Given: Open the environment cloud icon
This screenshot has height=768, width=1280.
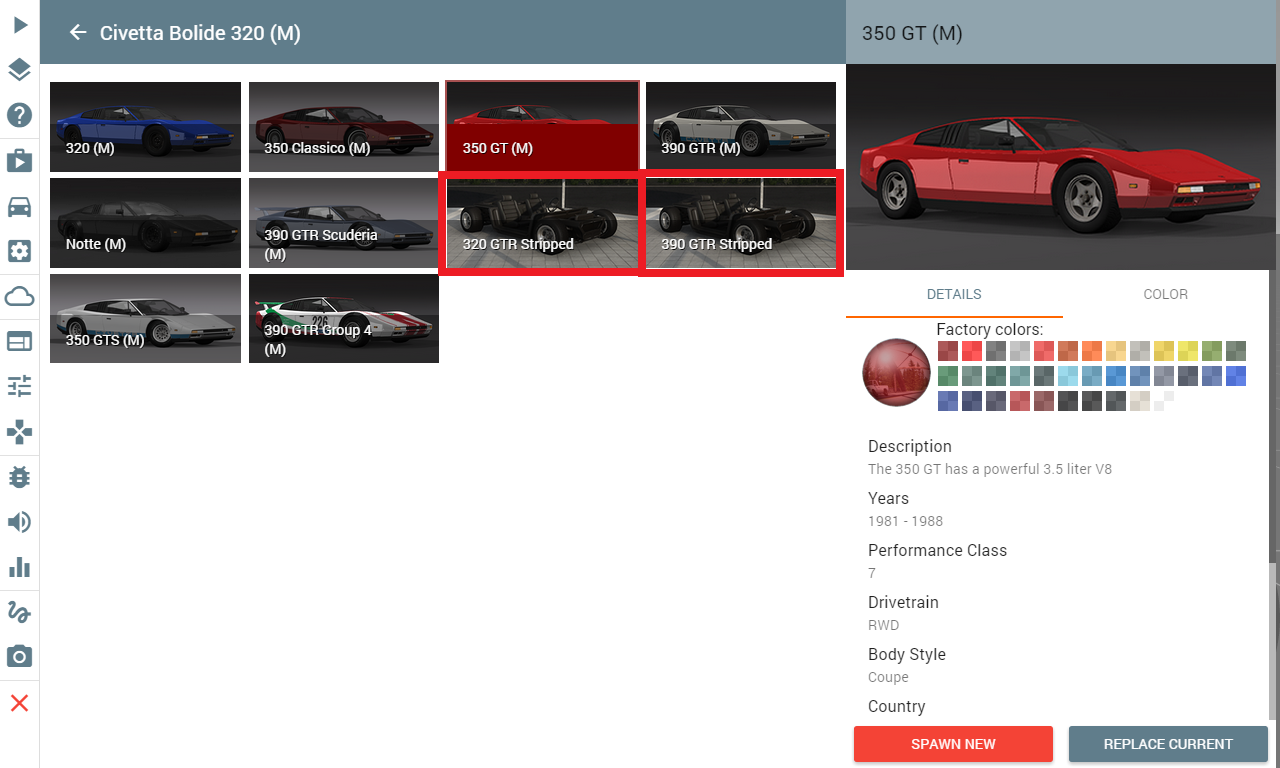Looking at the screenshot, I should (20, 296).
